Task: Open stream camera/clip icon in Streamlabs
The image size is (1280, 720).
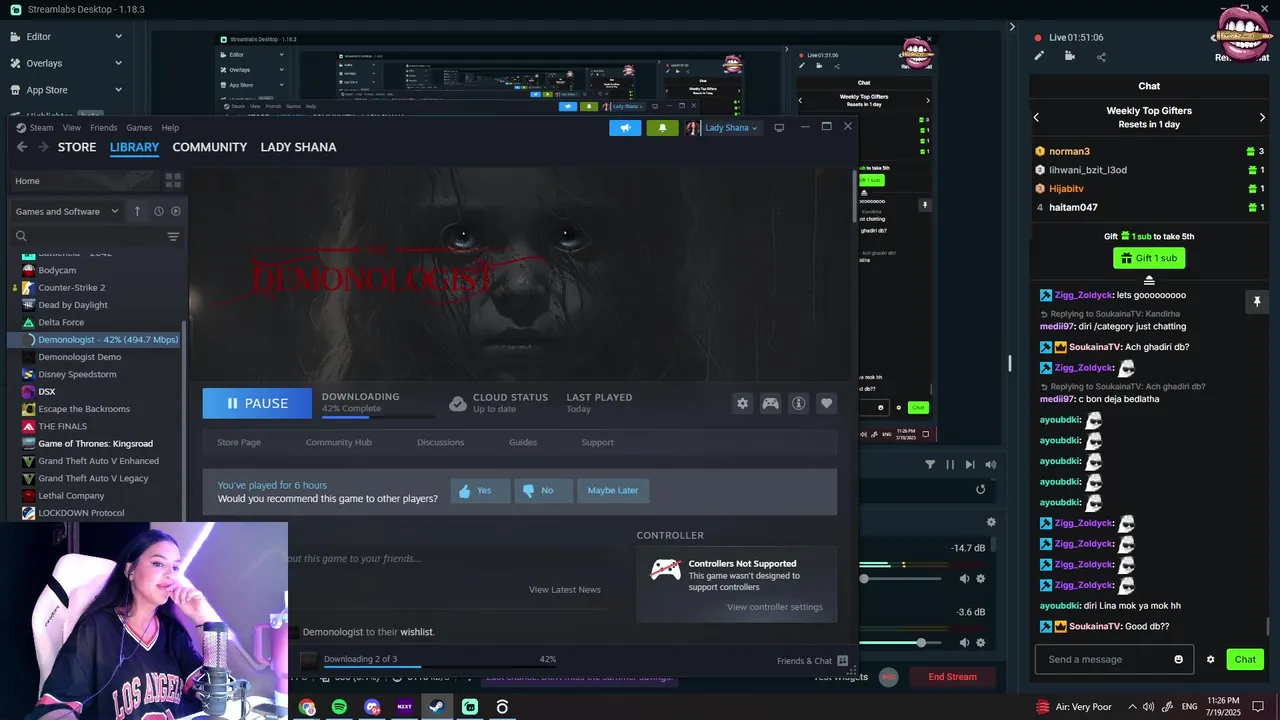Action: pos(1070,57)
